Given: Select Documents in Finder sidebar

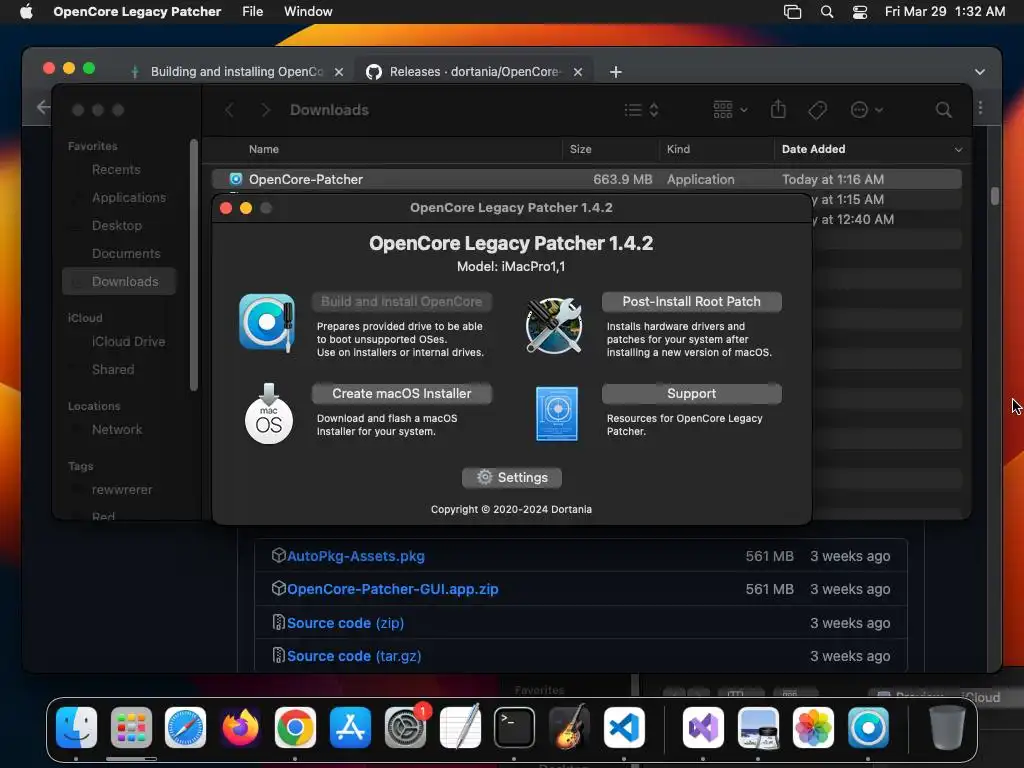Looking at the screenshot, I should point(126,253).
